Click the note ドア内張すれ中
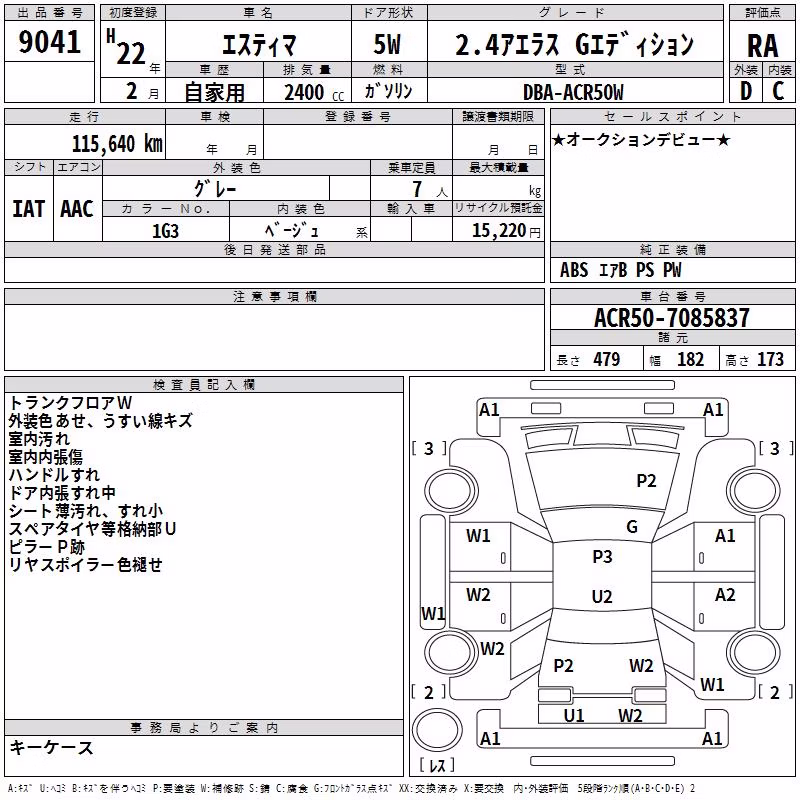Image resolution: width=800 pixels, height=800 pixels. pos(62,492)
